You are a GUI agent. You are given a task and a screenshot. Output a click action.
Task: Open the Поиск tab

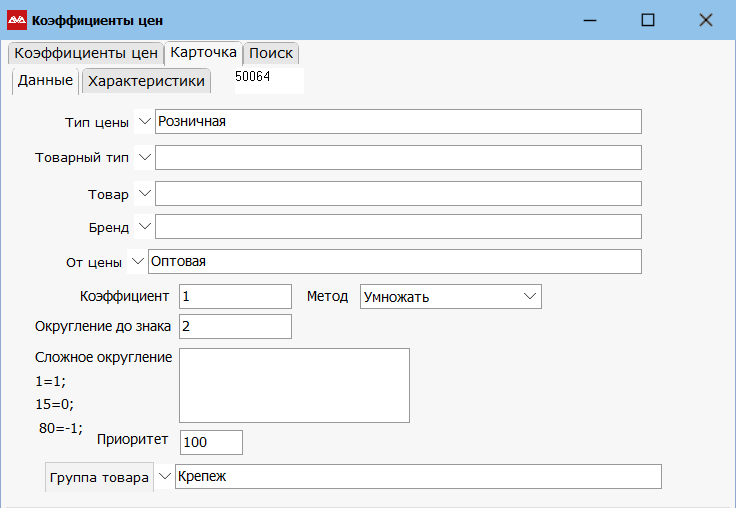click(x=270, y=54)
